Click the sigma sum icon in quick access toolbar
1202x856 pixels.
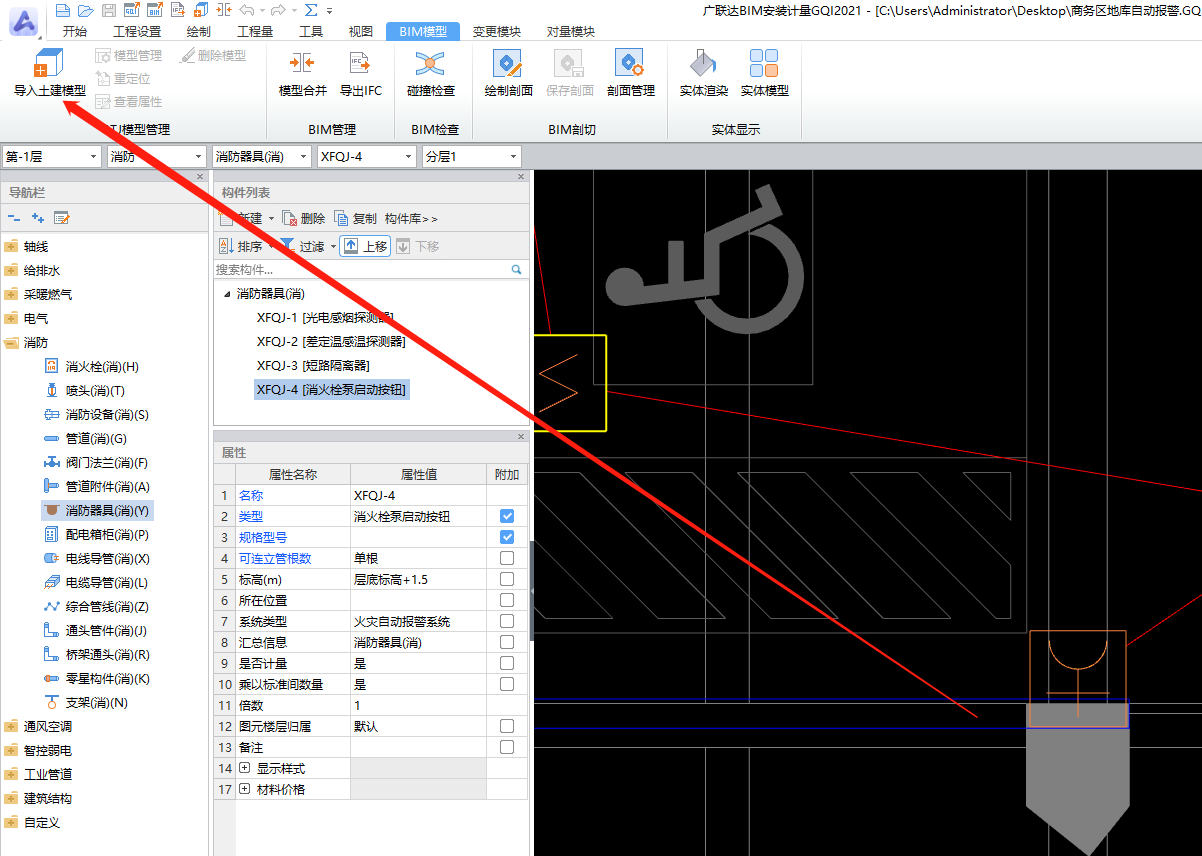point(311,10)
